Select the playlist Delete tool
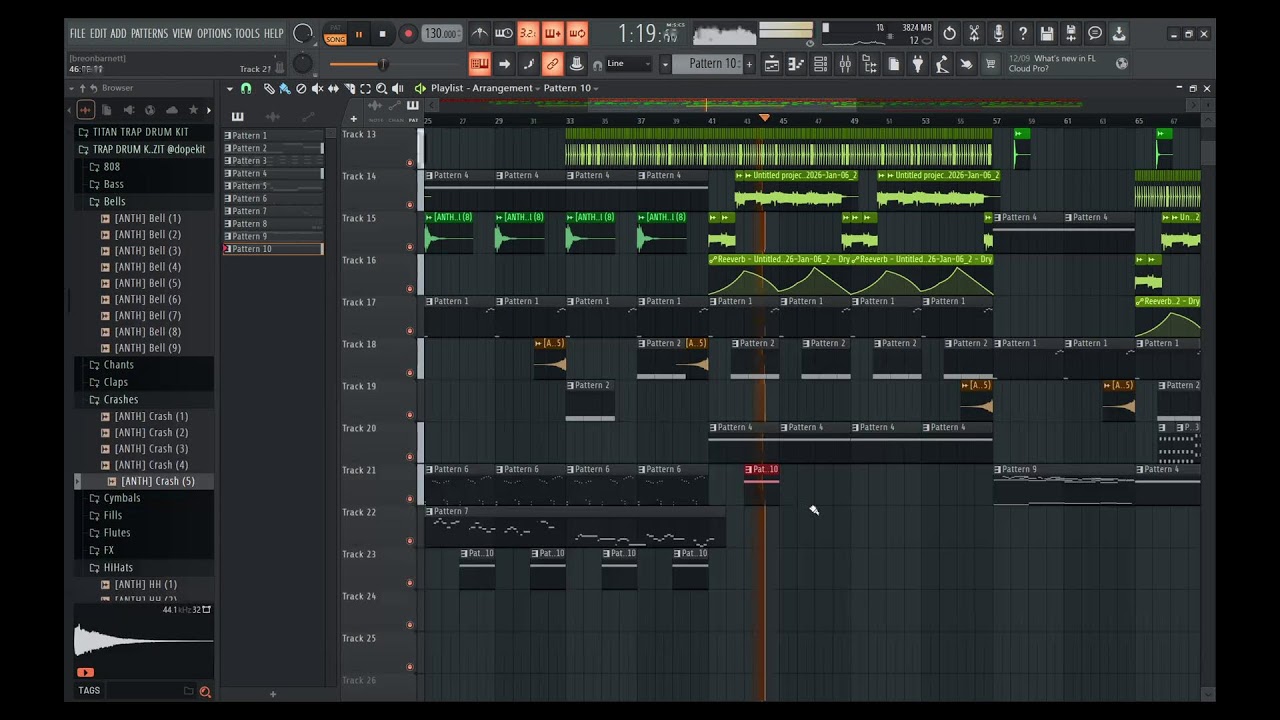Image resolution: width=1280 pixels, height=720 pixels. 301,89
